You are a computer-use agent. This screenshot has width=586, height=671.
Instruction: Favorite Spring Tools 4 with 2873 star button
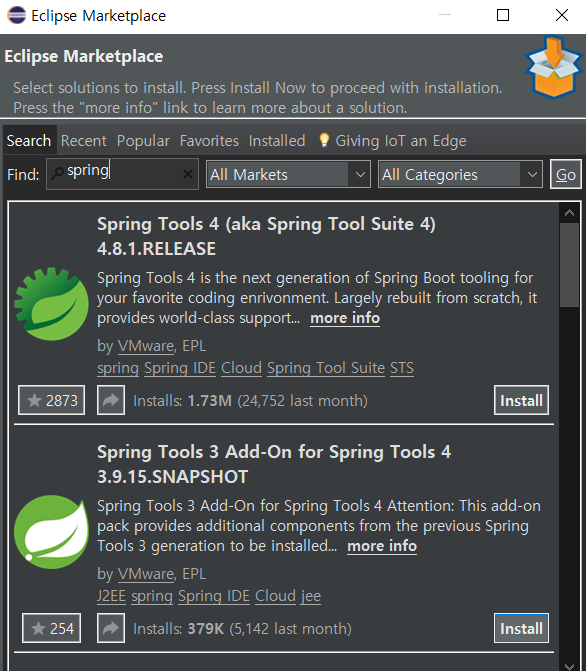[x=51, y=400]
